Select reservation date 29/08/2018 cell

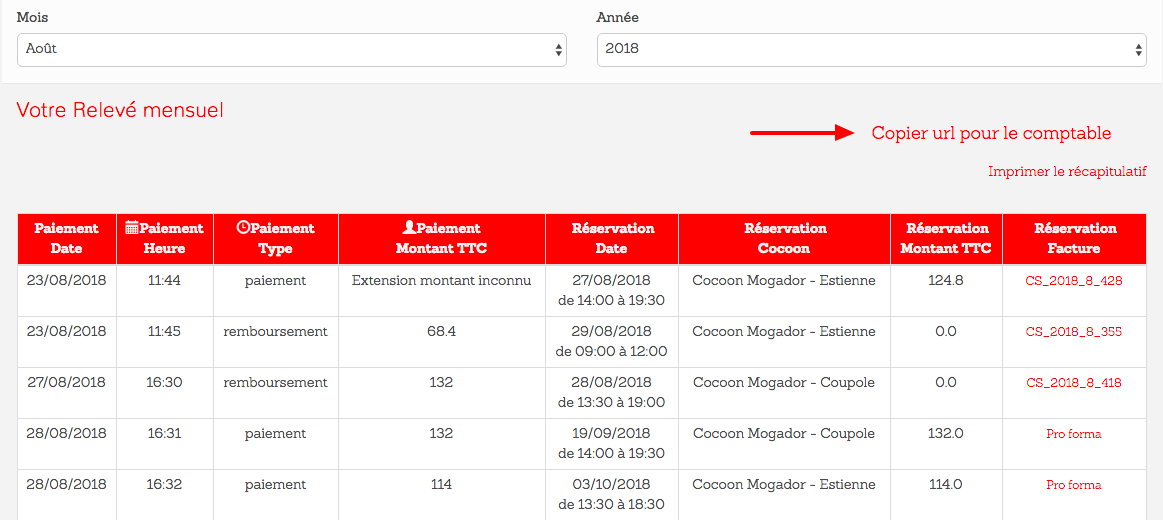pyautogui.click(x=612, y=341)
